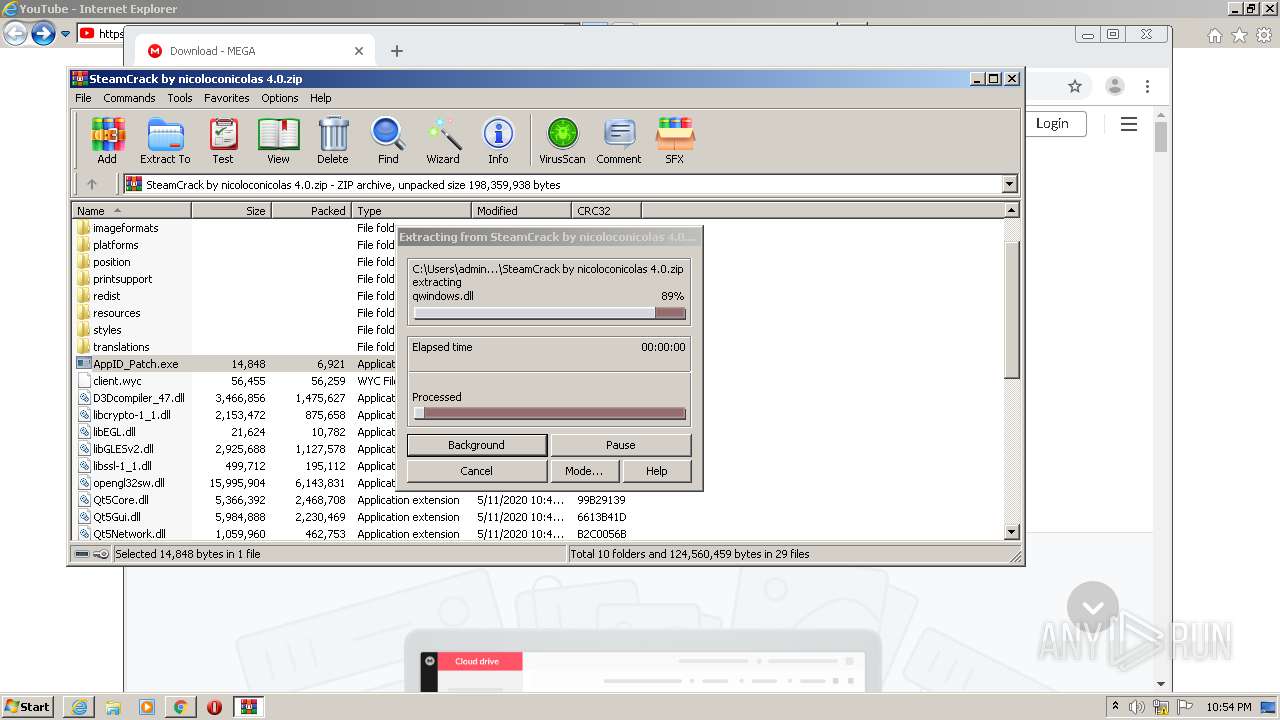Select the libcrypto-1_1.dll file
The image size is (1280, 720).
click(x=131, y=415)
